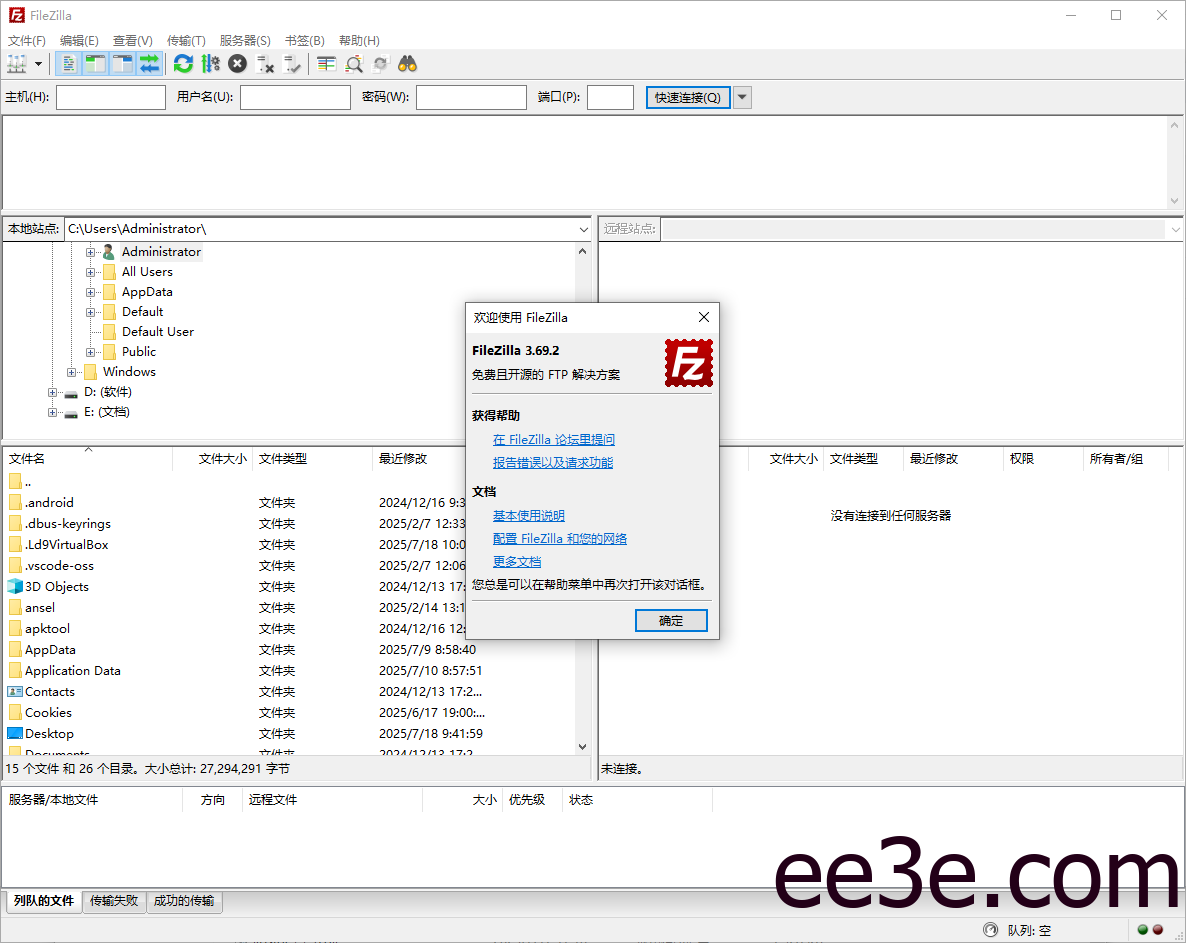Switch to the 成功的传输 tab
This screenshot has width=1186, height=943.
point(184,902)
